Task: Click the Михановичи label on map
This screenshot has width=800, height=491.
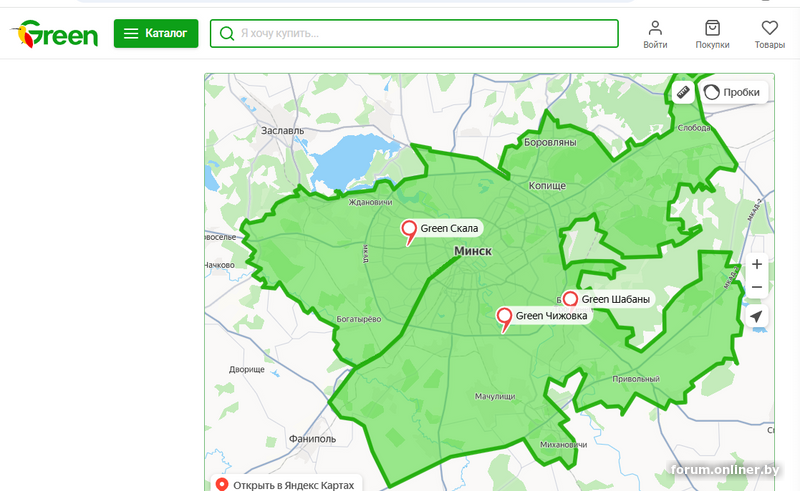Action: [563, 445]
